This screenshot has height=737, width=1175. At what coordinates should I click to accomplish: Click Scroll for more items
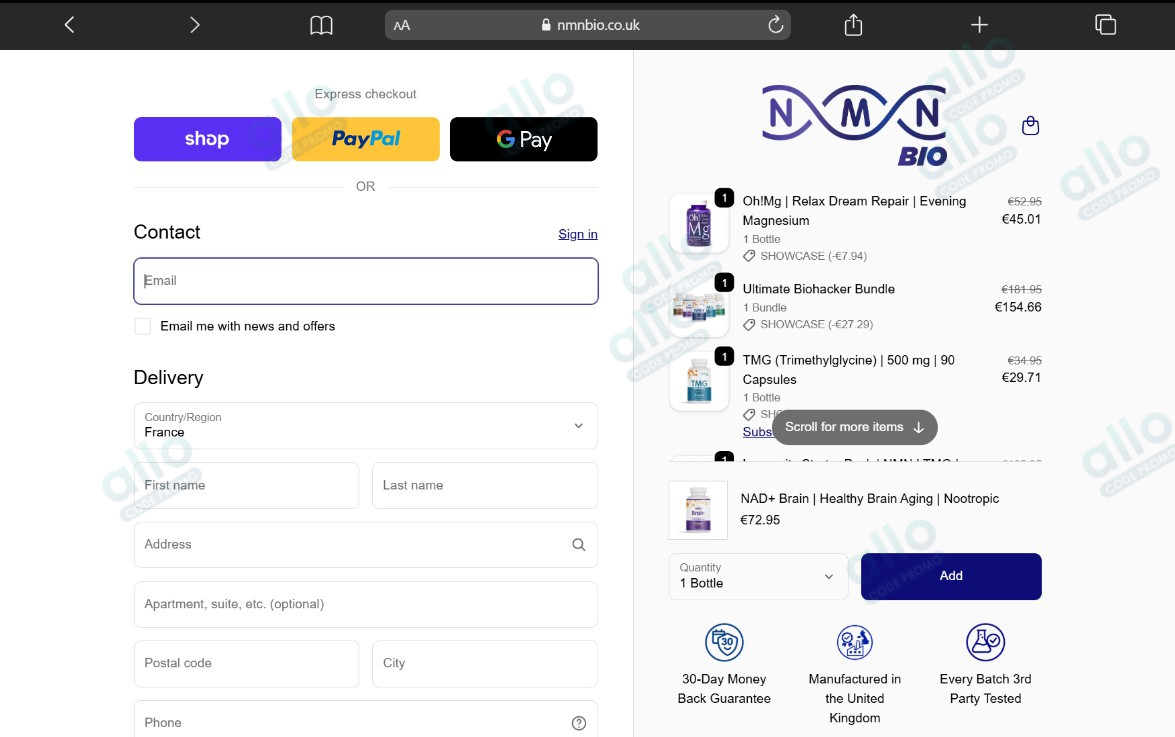tap(854, 427)
